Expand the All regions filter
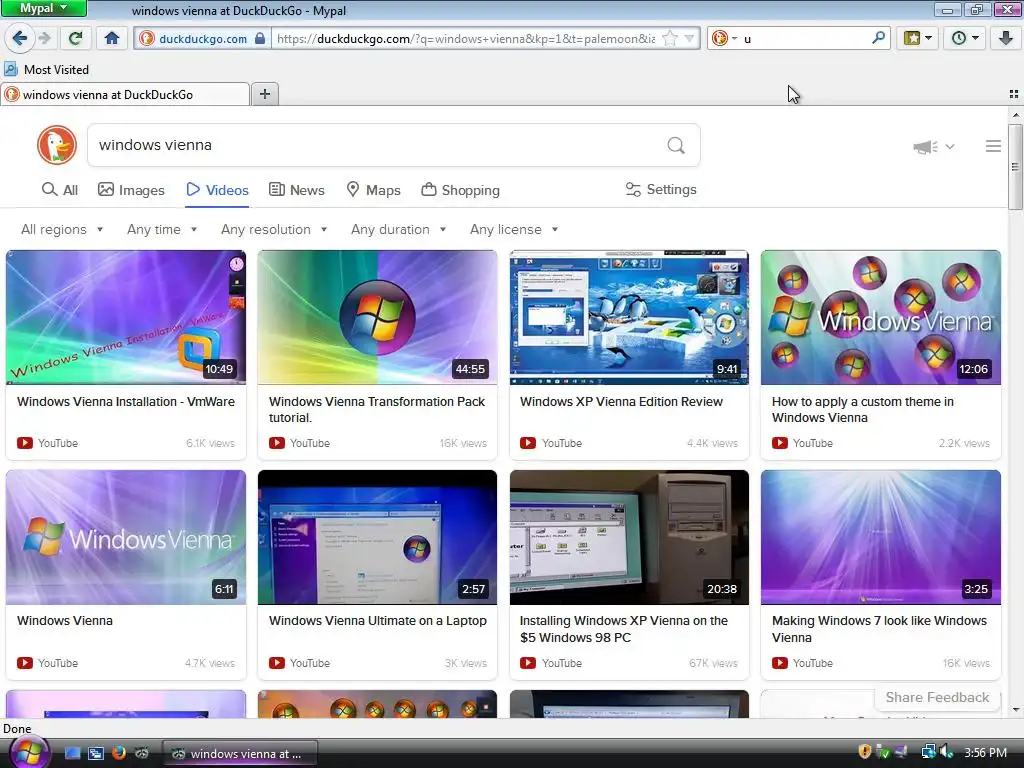Screen dimensions: 1024x768 tap(62, 229)
